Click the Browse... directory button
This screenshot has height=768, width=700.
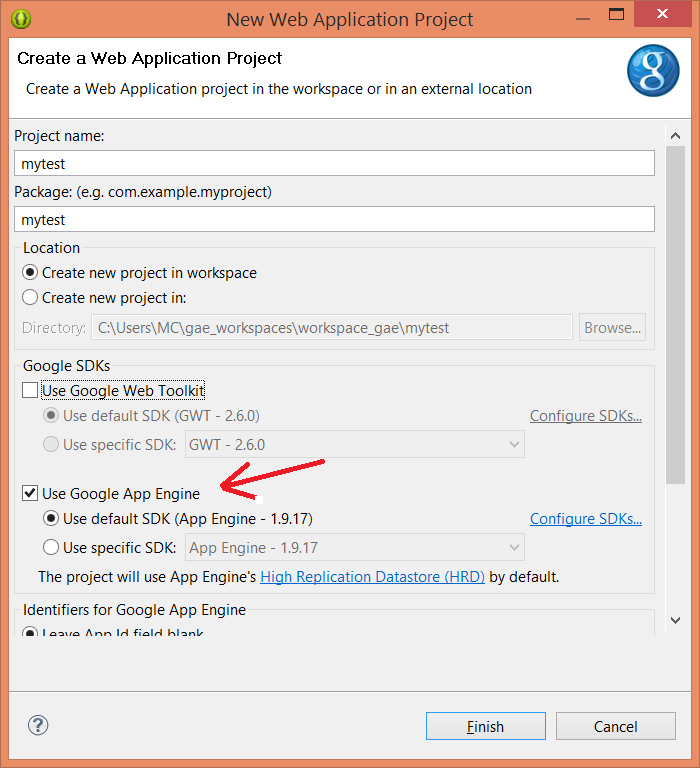[612, 327]
